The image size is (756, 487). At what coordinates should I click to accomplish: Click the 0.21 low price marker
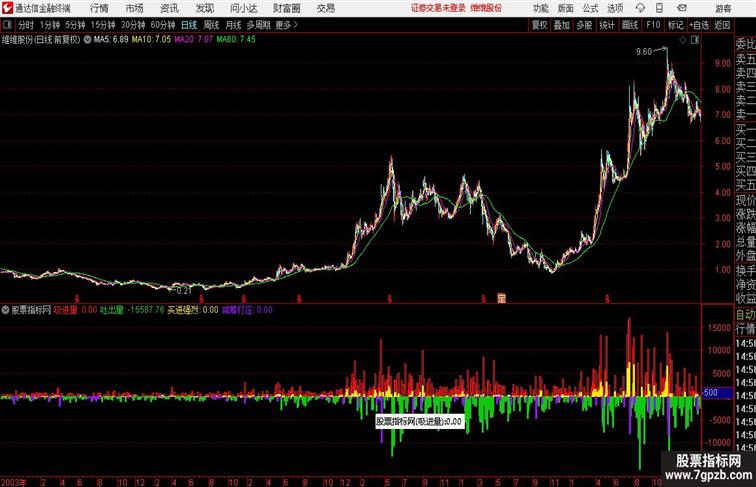(x=184, y=291)
